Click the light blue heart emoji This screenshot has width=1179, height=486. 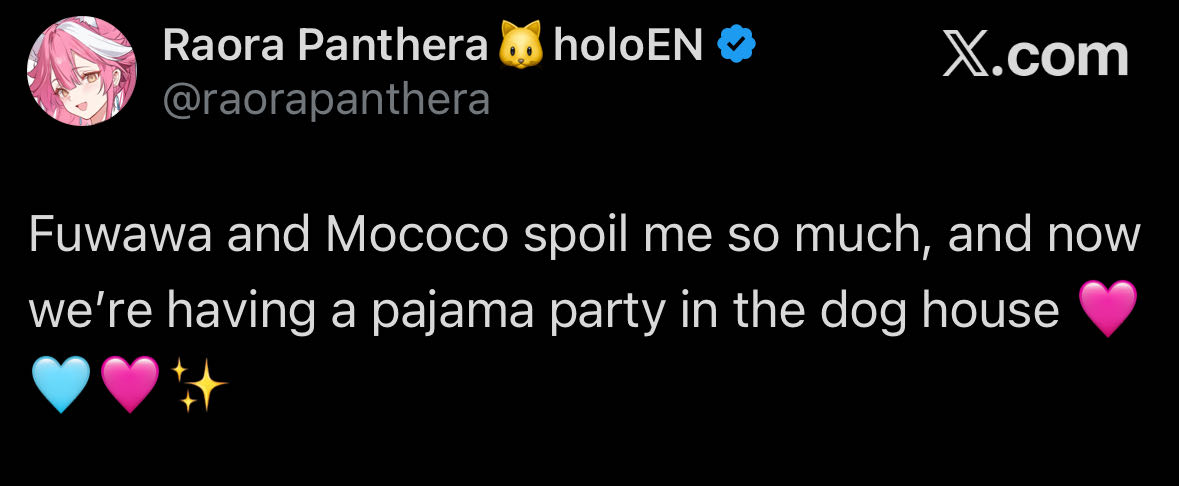click(60, 385)
